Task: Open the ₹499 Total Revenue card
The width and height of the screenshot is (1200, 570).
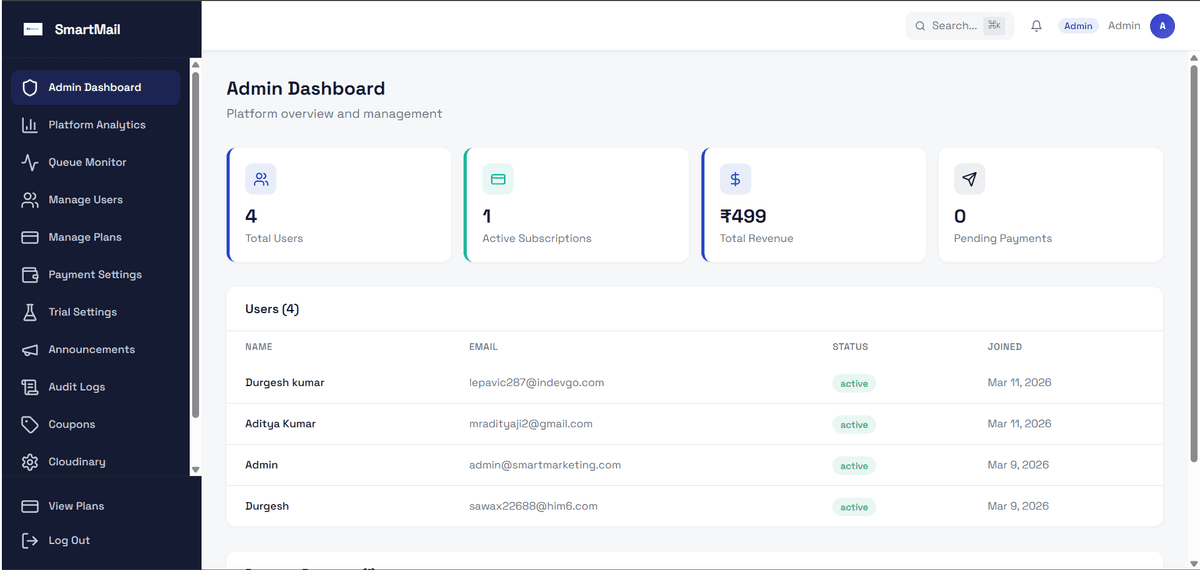Action: coord(814,205)
